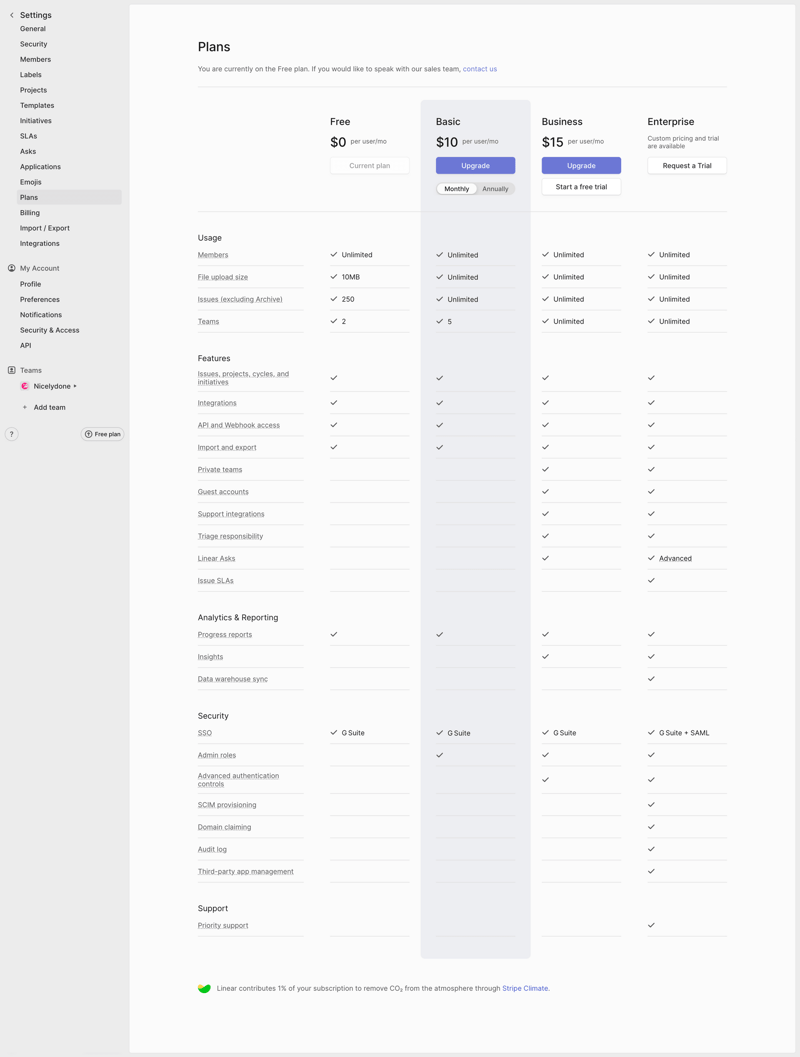Start a free trial of Business
Viewport: 800px width, 1057px height.
click(x=581, y=186)
